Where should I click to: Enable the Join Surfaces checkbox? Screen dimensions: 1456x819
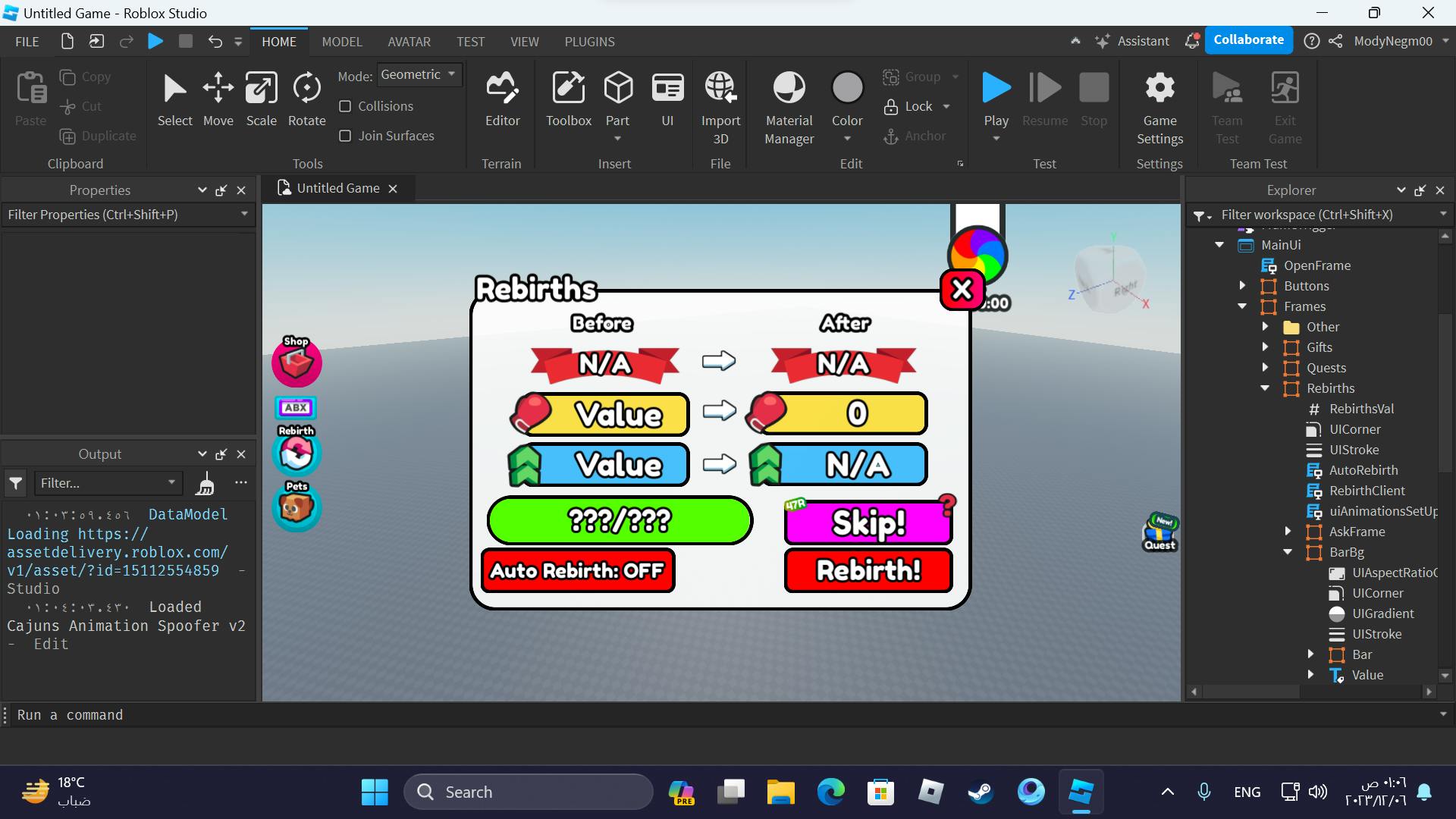point(345,136)
